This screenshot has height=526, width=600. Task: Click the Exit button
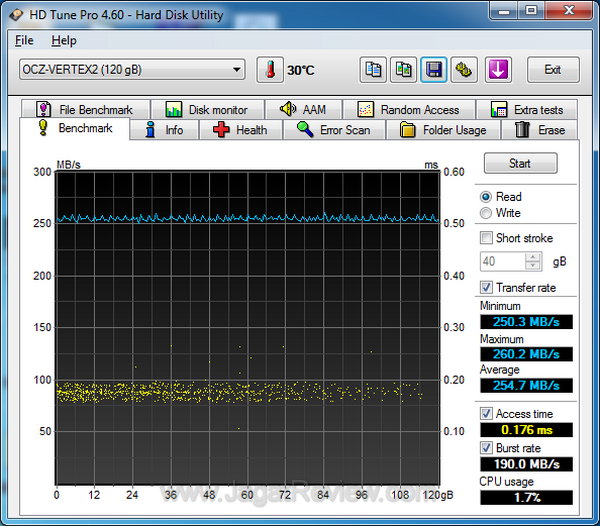(x=552, y=70)
